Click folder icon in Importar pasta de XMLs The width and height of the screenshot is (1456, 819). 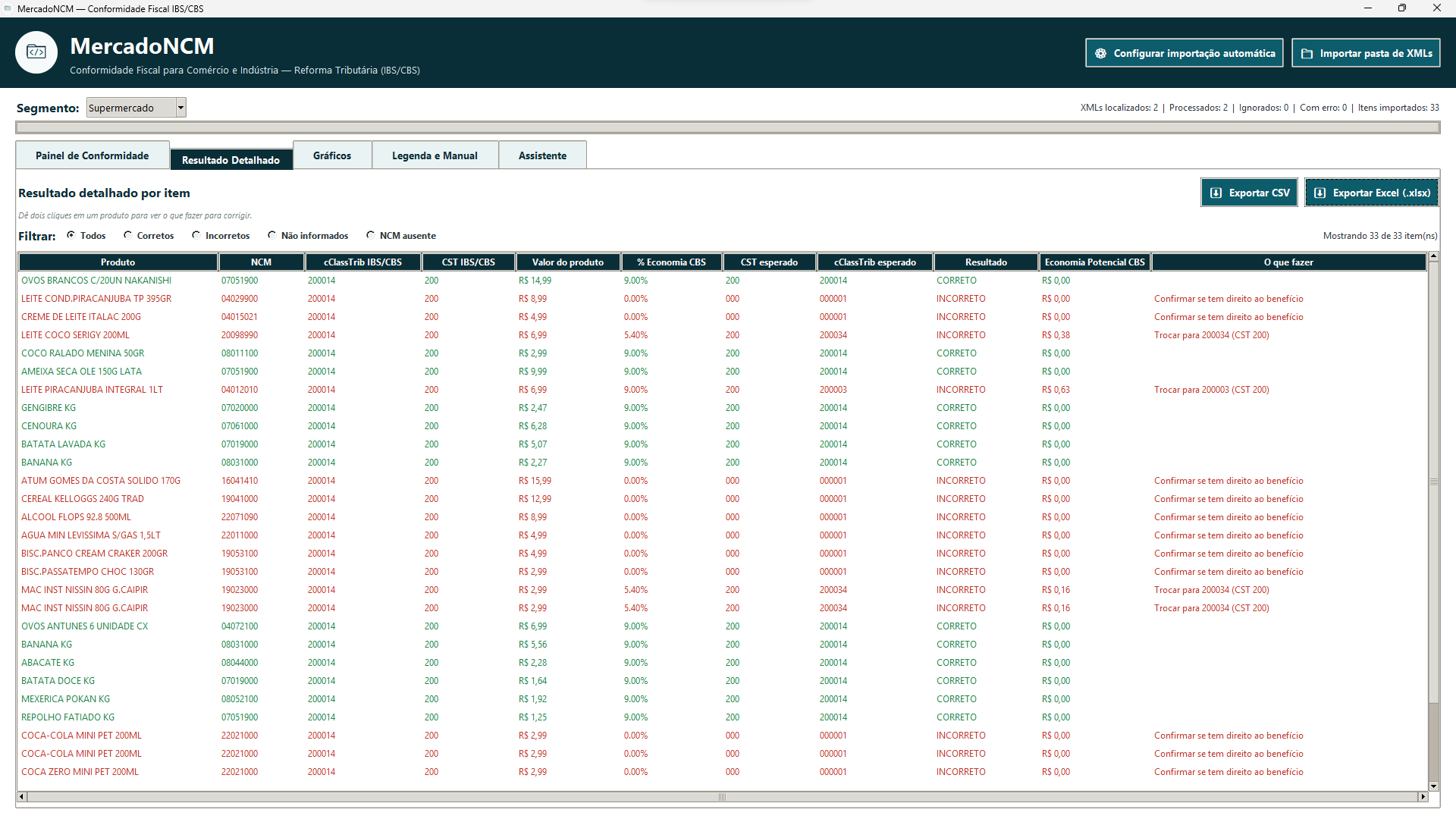pos(1307,53)
